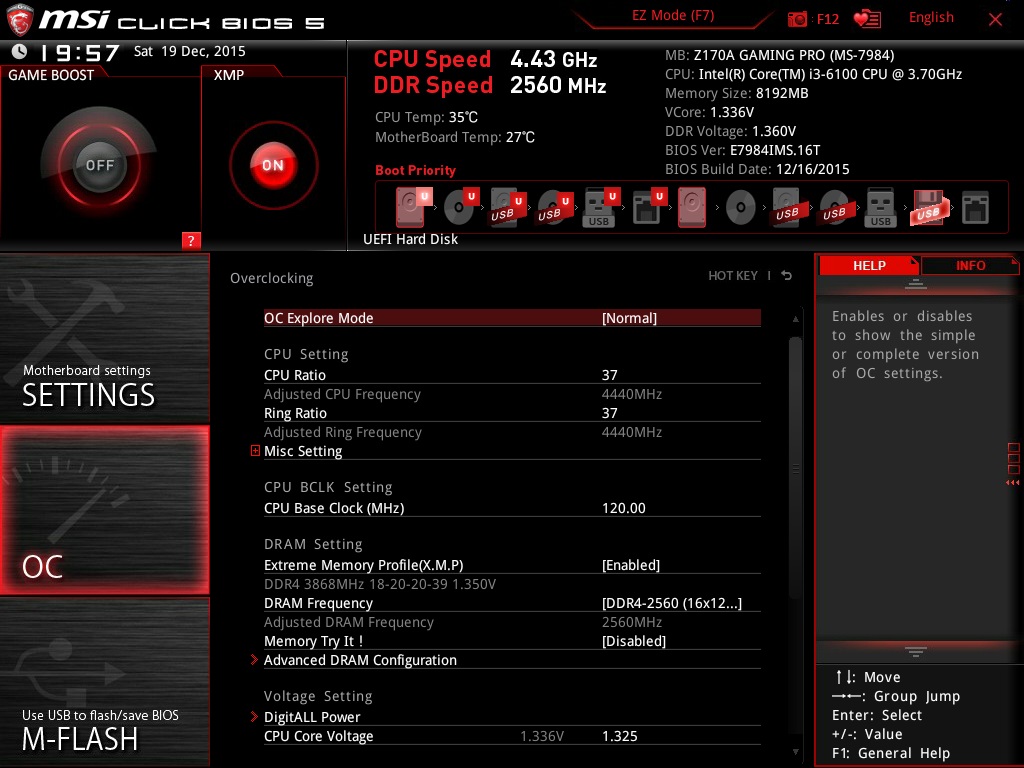Click the DDR4 3868MHz 18-20-20-39 1.350V text
Screen dimensions: 1024x768
pos(380,584)
